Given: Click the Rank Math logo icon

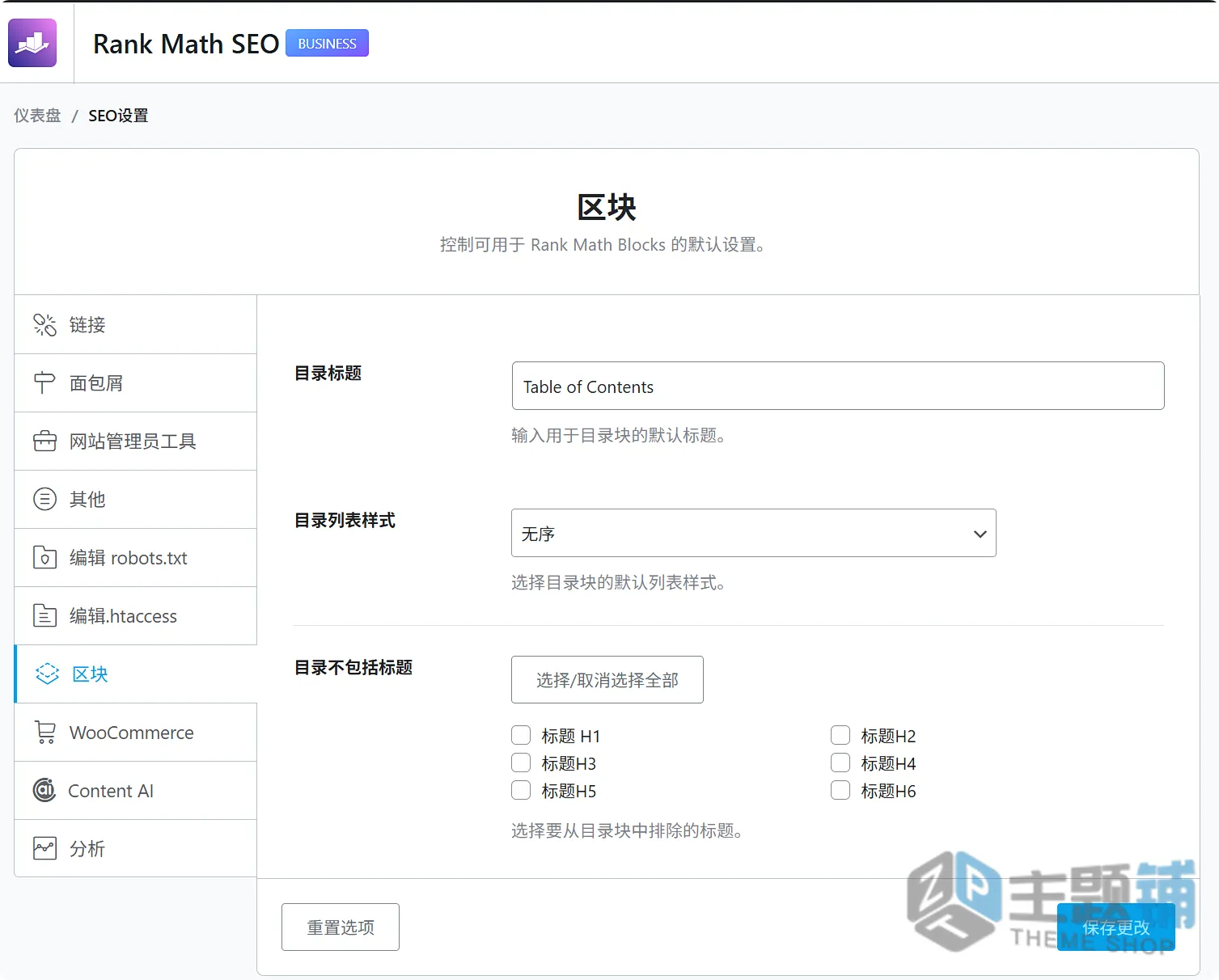Looking at the screenshot, I should (32, 43).
